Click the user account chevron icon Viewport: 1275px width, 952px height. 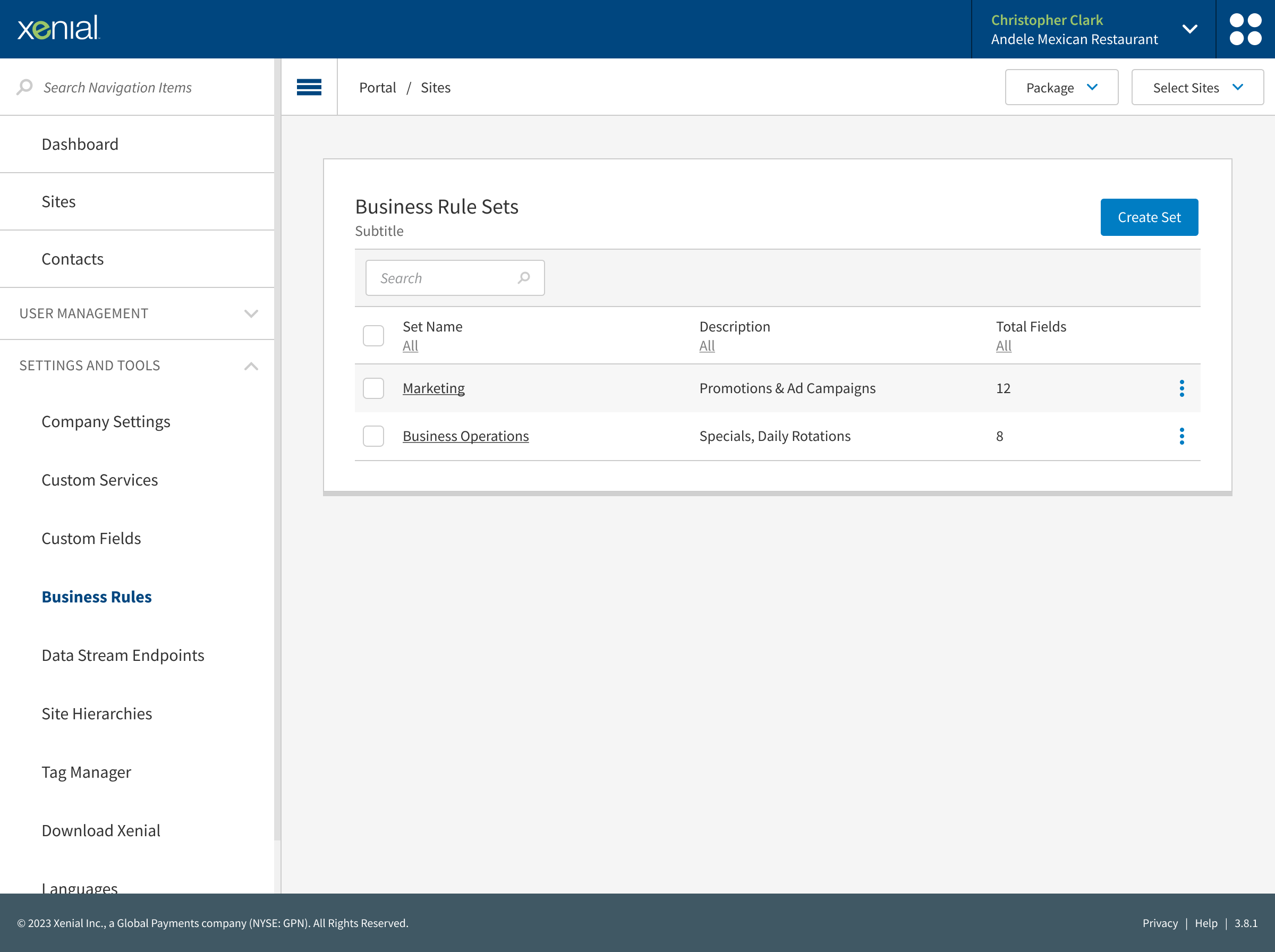point(1189,29)
